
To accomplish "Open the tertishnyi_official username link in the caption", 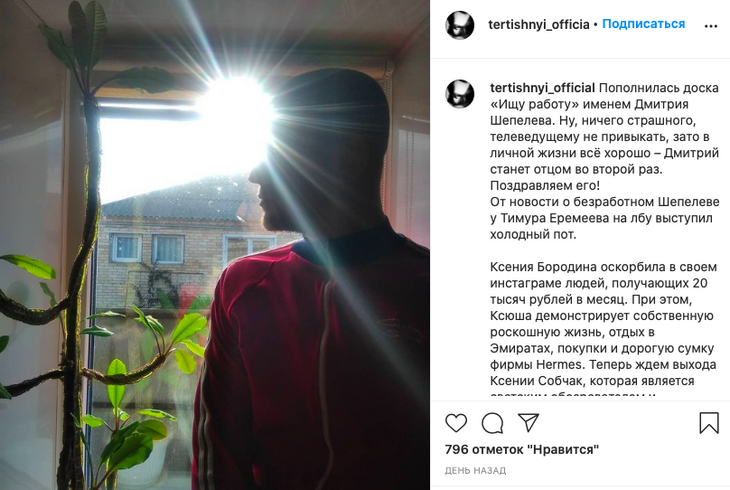I will [x=542, y=88].
